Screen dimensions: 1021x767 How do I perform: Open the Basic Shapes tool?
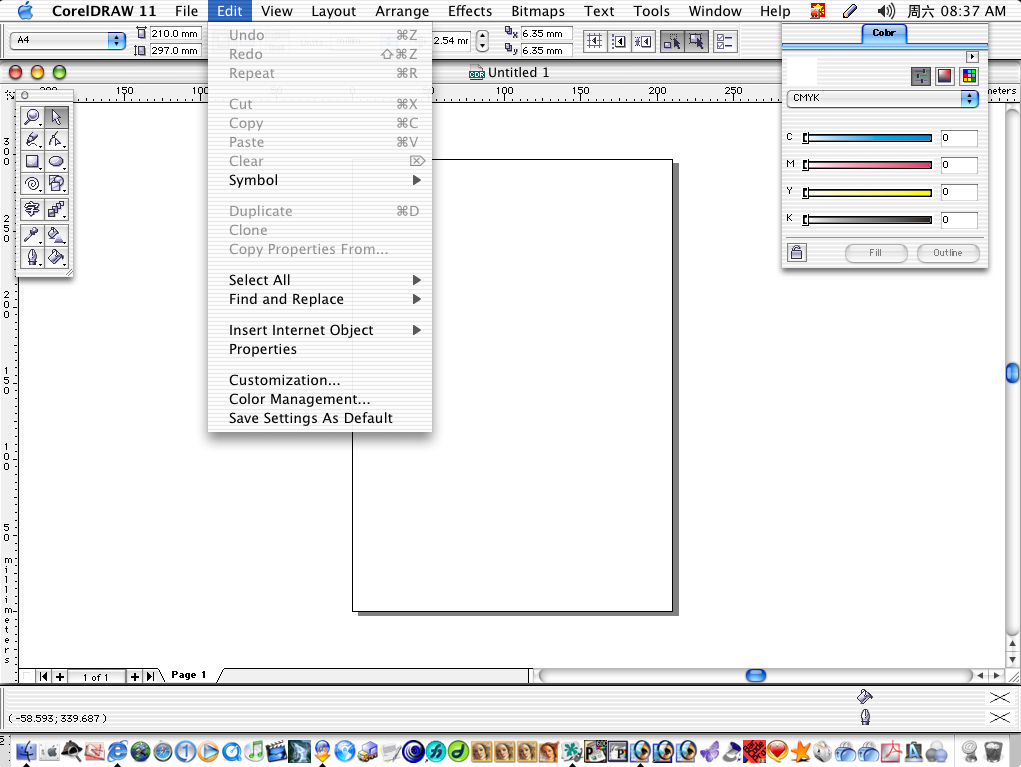(57, 184)
